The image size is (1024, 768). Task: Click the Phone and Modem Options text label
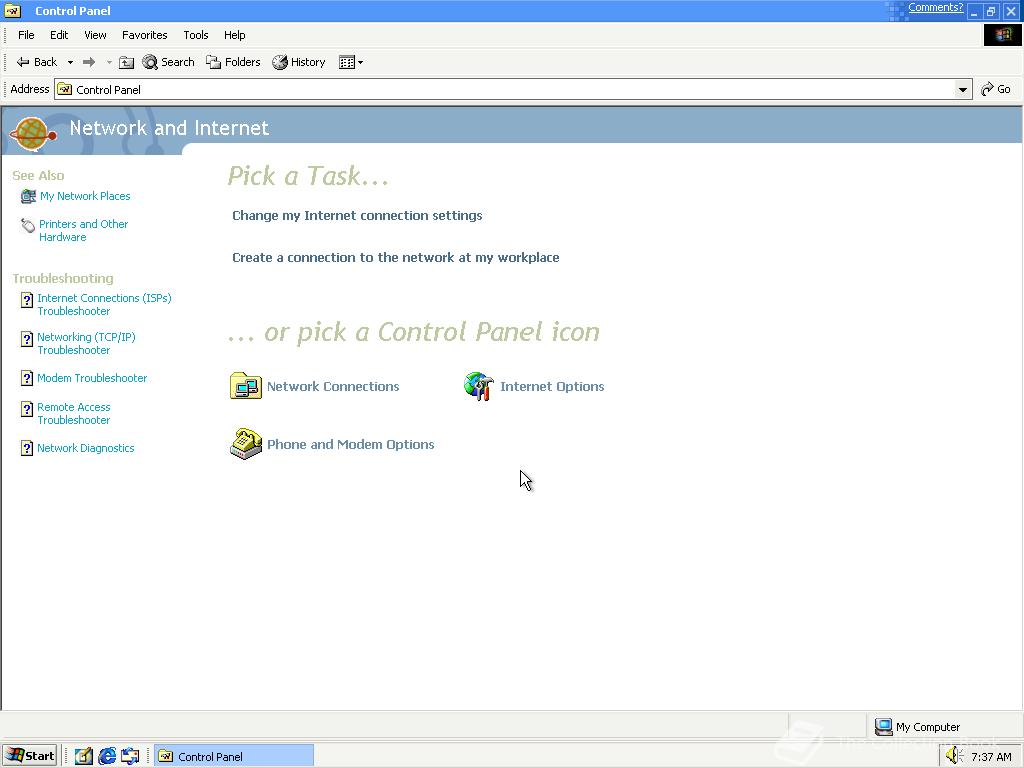tap(351, 444)
